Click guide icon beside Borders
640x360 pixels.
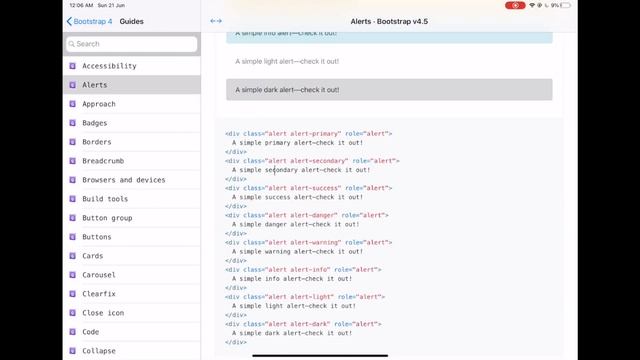click(x=73, y=142)
